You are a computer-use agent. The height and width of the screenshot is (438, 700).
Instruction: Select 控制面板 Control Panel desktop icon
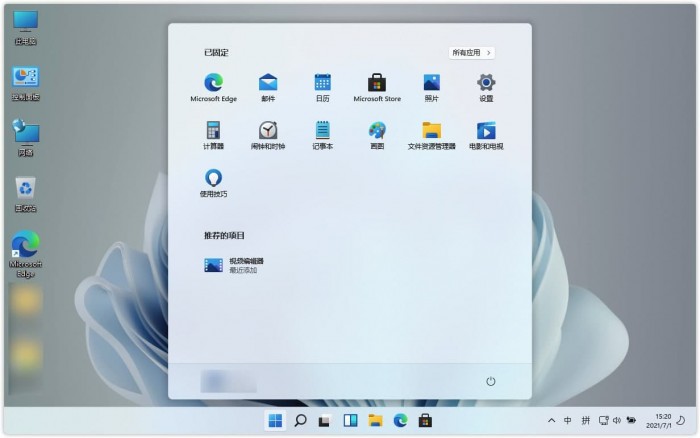tap(25, 84)
